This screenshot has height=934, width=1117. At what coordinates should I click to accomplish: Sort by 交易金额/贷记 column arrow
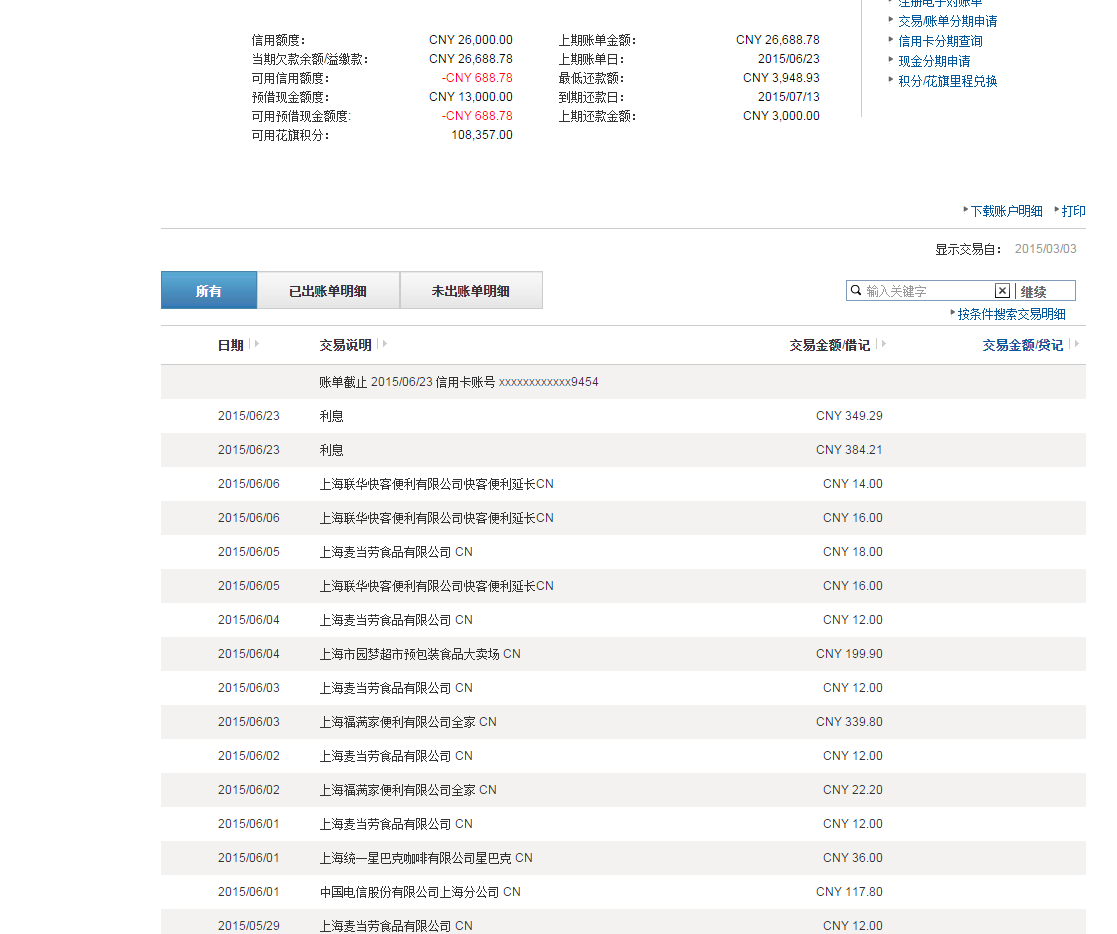pos(1076,344)
